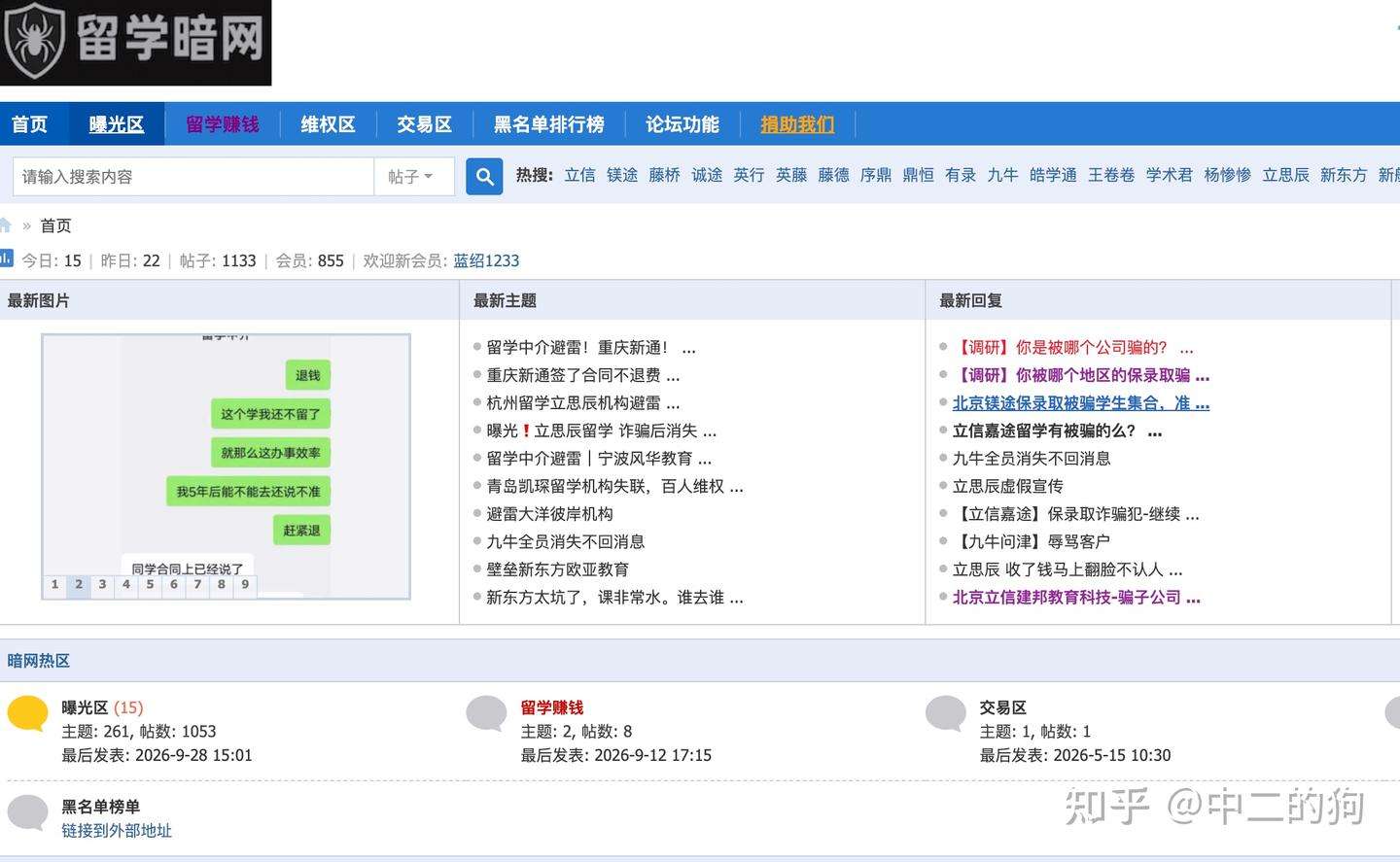Open the 留学赚钱 navigation tab
The image size is (1400, 862).
pyautogui.click(x=223, y=124)
